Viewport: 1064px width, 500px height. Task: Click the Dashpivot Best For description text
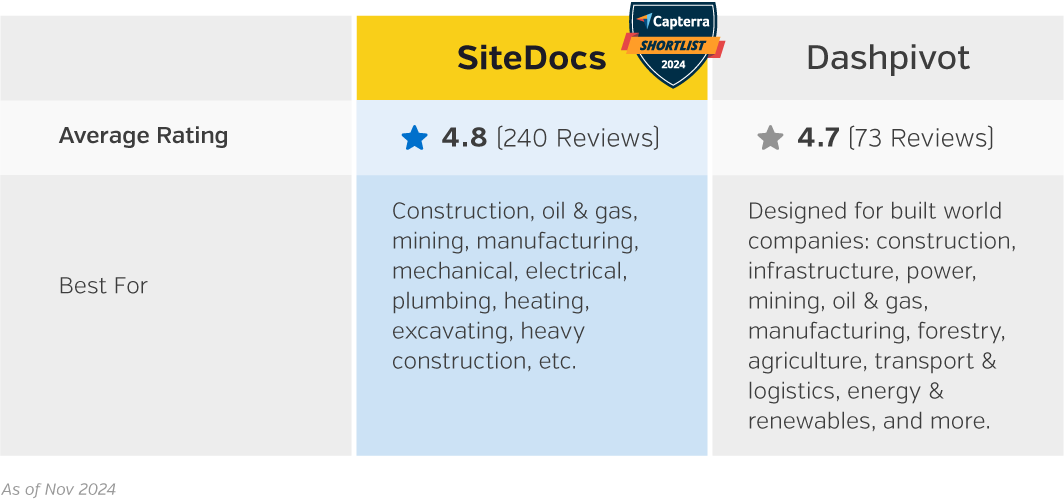click(x=881, y=316)
